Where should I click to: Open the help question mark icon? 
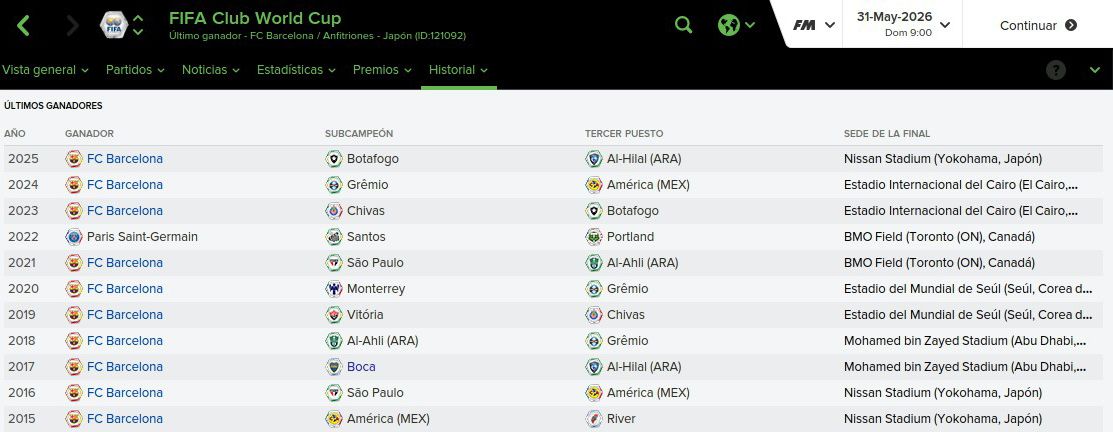pos(1056,70)
